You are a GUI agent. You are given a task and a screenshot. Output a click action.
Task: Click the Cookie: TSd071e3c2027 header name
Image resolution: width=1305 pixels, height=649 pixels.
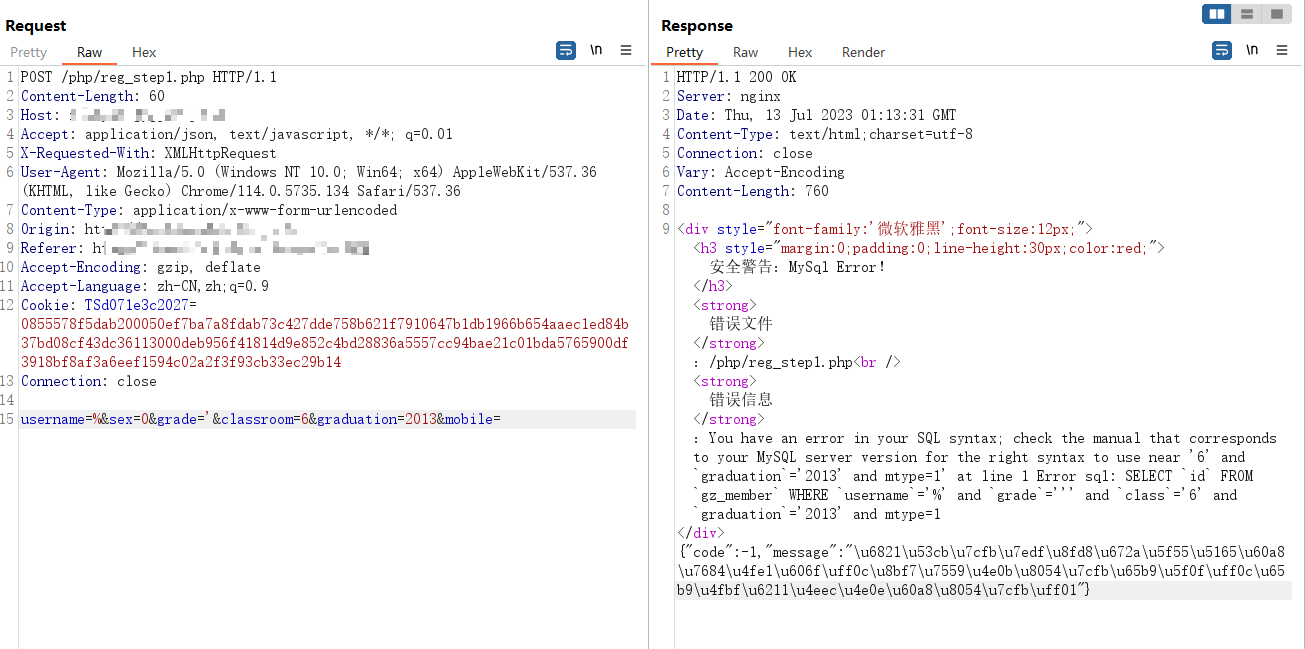coord(109,305)
